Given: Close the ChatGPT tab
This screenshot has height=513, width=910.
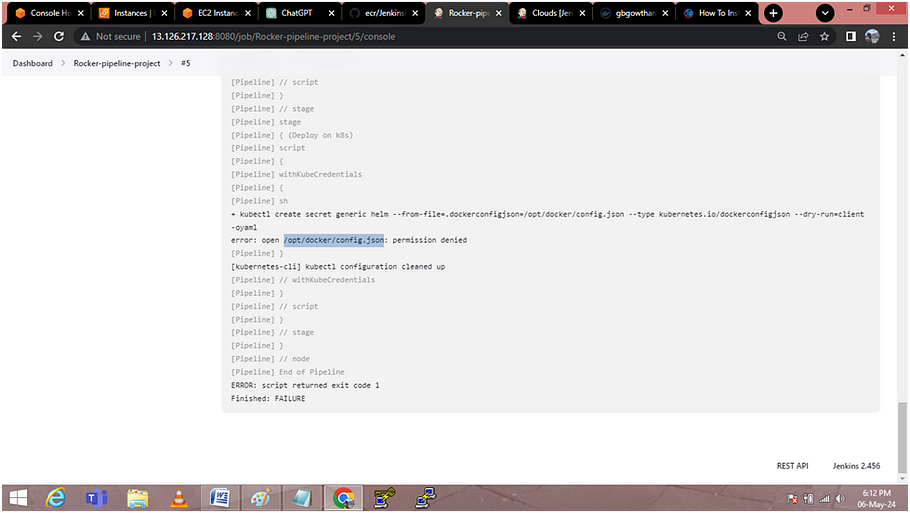Looking at the screenshot, I should point(331,13).
